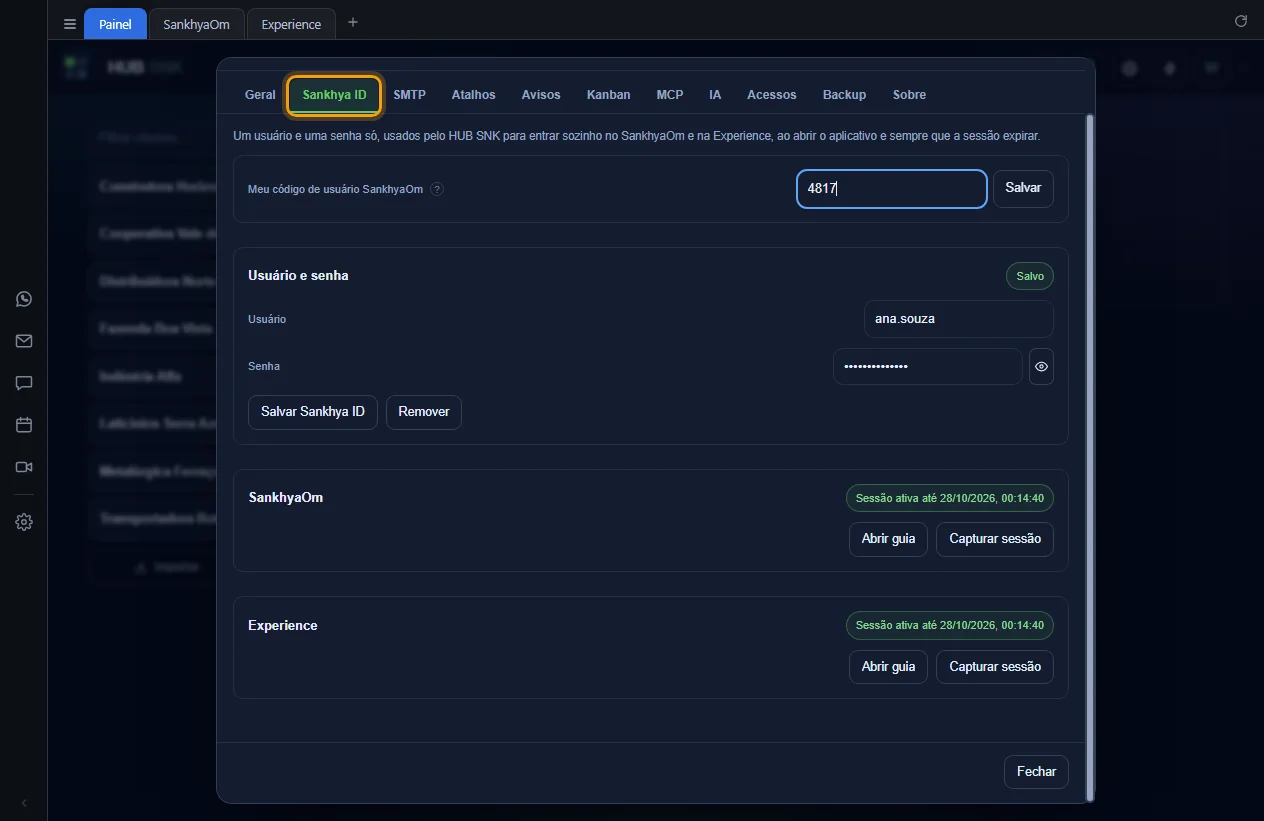1264x821 pixels.
Task: Open the SMTP settings tab
Action: (x=409, y=95)
